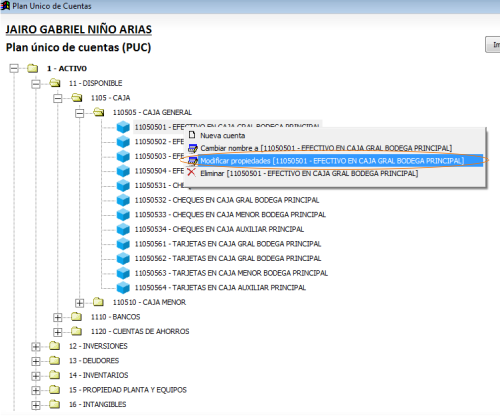Expand the 12 - INVERSIONES node
500x416 pixels.
point(36,347)
